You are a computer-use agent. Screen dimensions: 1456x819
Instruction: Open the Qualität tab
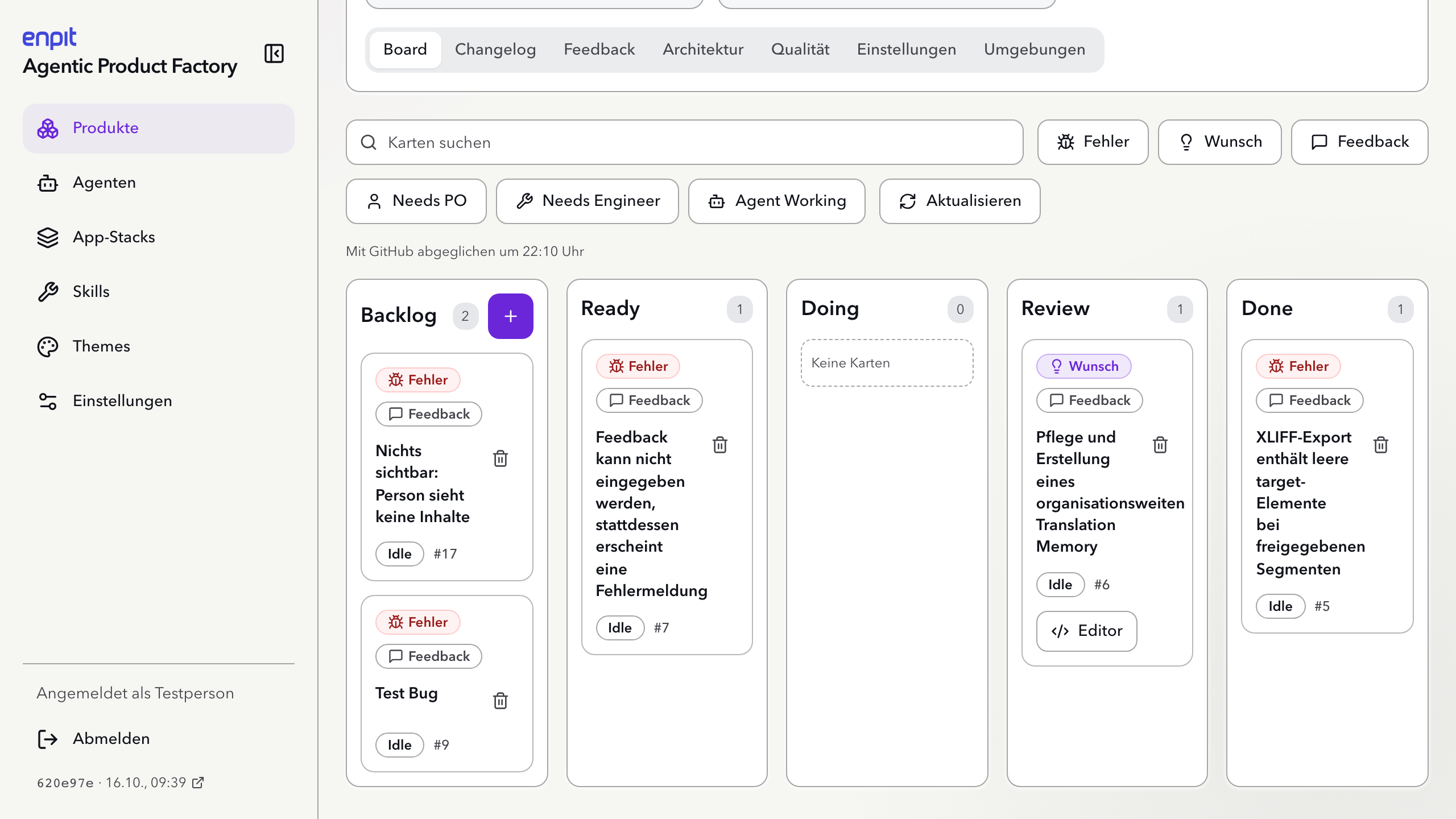(800, 49)
